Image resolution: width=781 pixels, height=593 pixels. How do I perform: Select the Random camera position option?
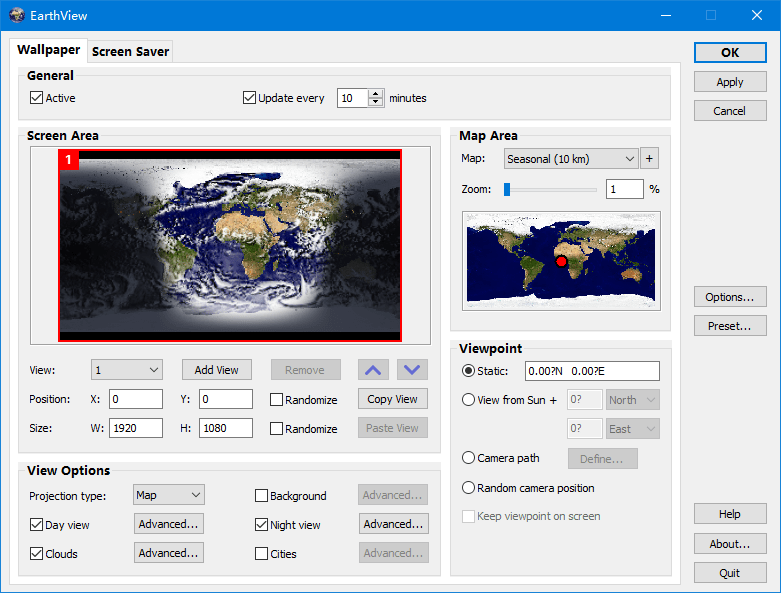pyautogui.click(x=468, y=488)
